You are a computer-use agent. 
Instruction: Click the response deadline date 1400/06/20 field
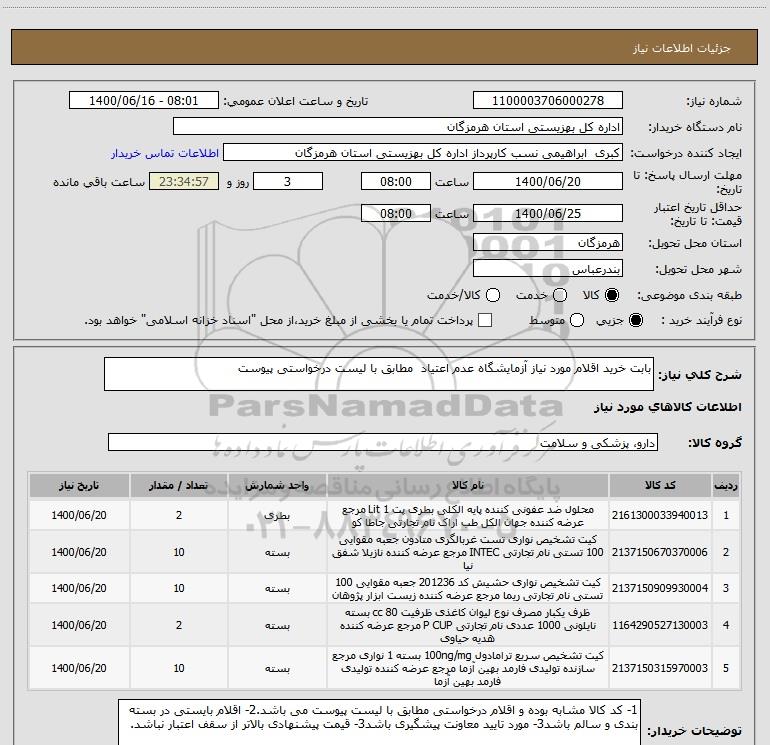[548, 181]
